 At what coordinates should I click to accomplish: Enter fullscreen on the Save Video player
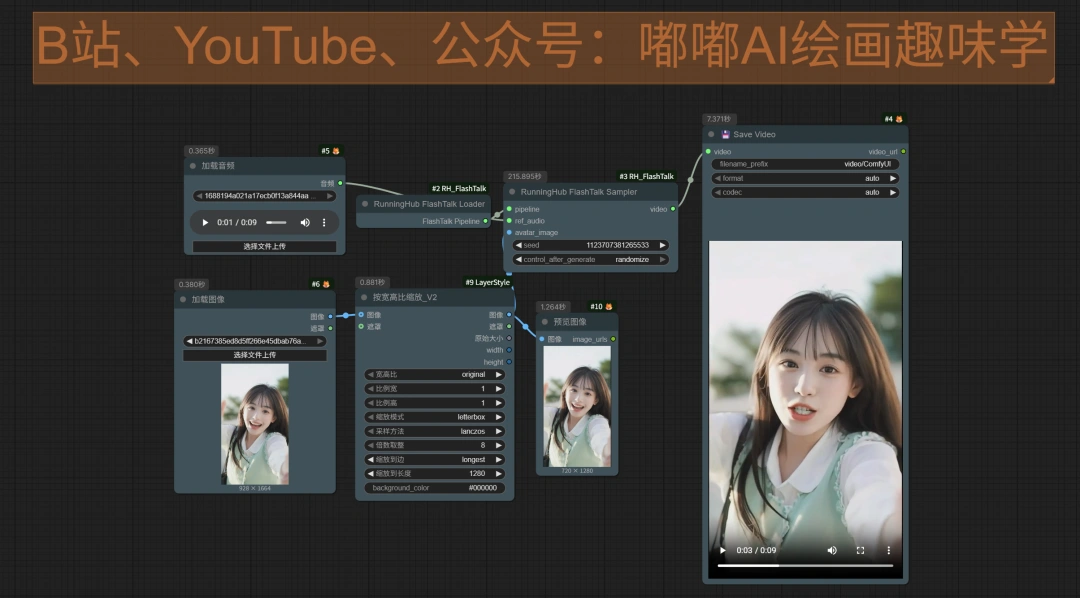860,550
